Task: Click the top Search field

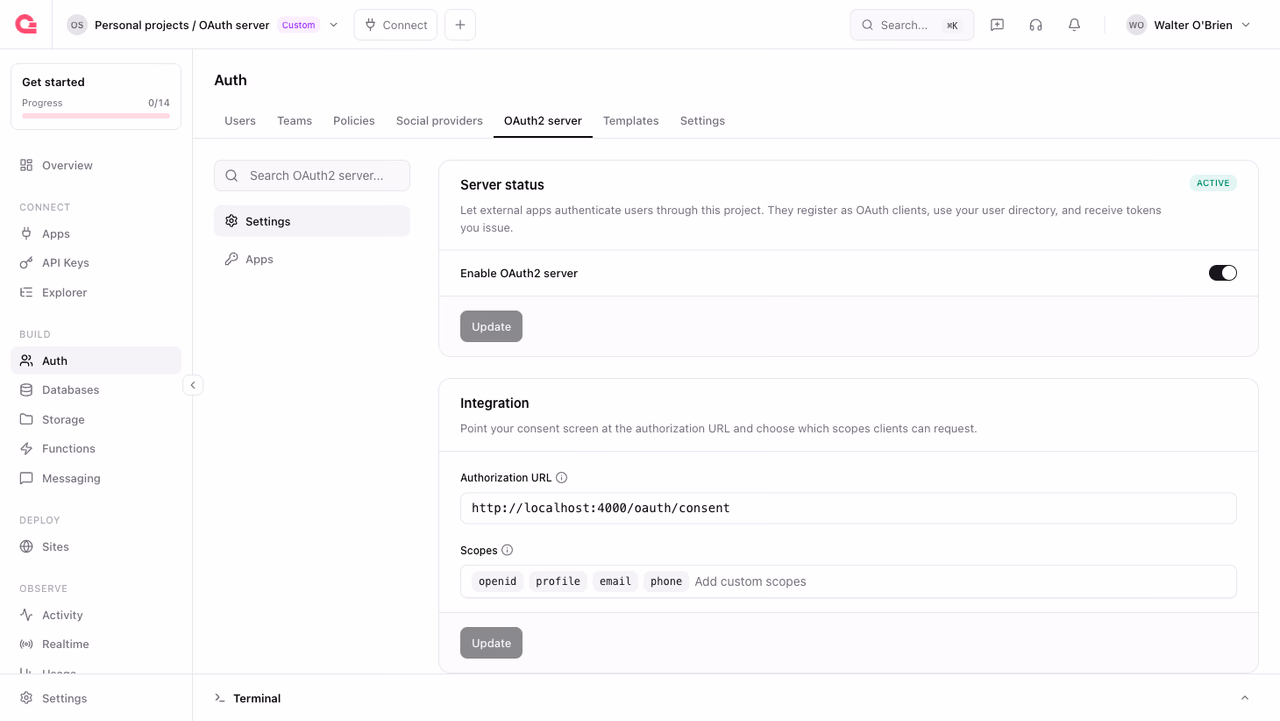Action: pyautogui.click(x=912, y=25)
